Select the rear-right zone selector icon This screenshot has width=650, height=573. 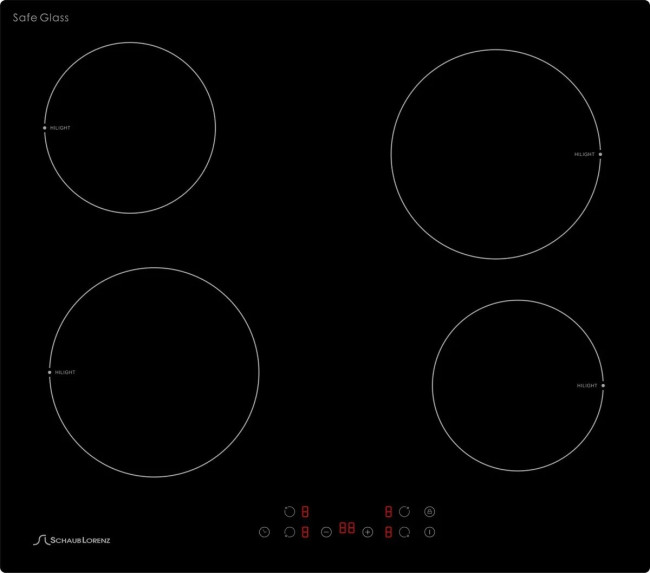[x=405, y=511]
